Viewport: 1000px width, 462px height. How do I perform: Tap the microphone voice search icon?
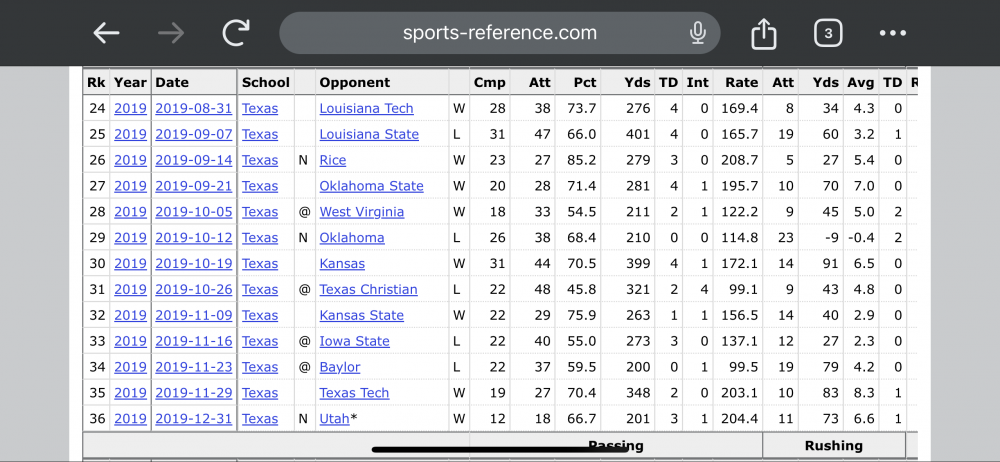pos(697,33)
